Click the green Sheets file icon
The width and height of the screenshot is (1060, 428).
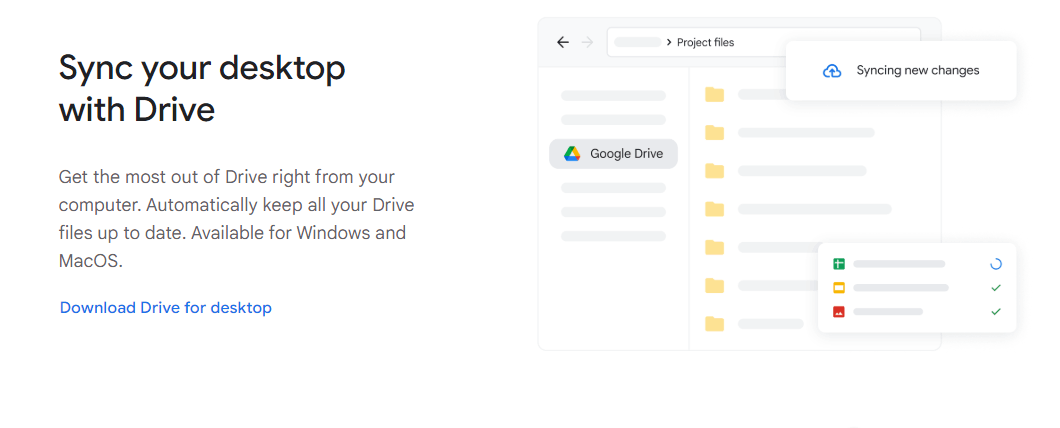[x=838, y=264]
